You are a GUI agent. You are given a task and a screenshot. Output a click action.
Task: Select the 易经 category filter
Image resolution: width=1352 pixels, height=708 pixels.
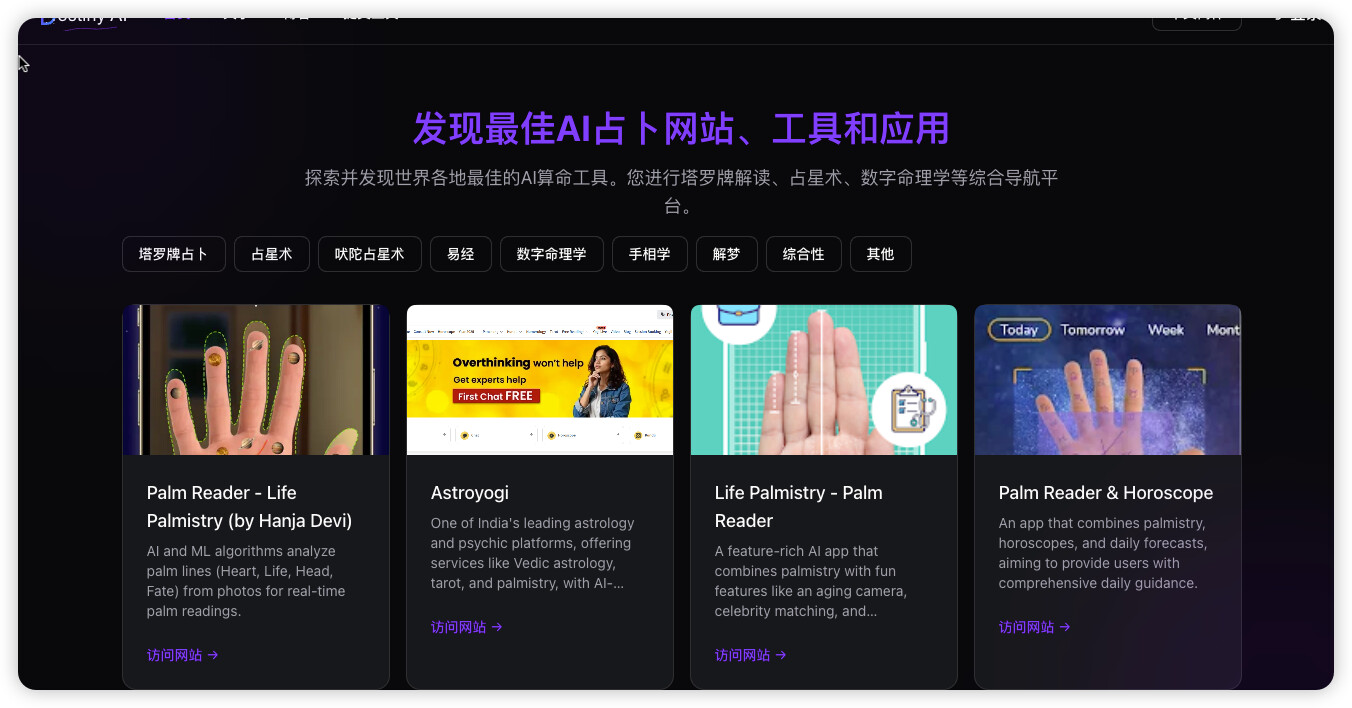(461, 254)
